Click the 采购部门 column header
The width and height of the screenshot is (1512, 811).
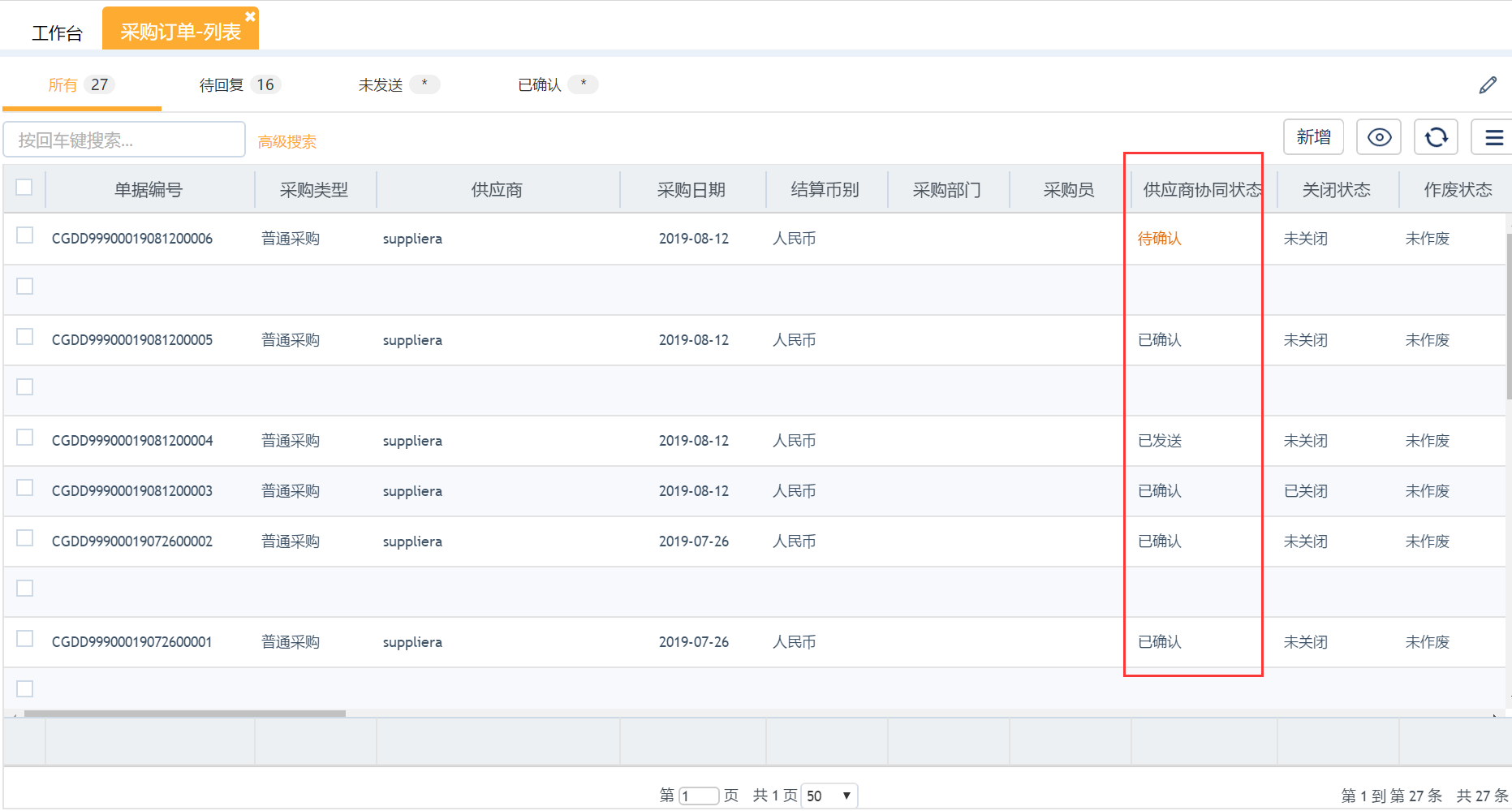(x=947, y=190)
